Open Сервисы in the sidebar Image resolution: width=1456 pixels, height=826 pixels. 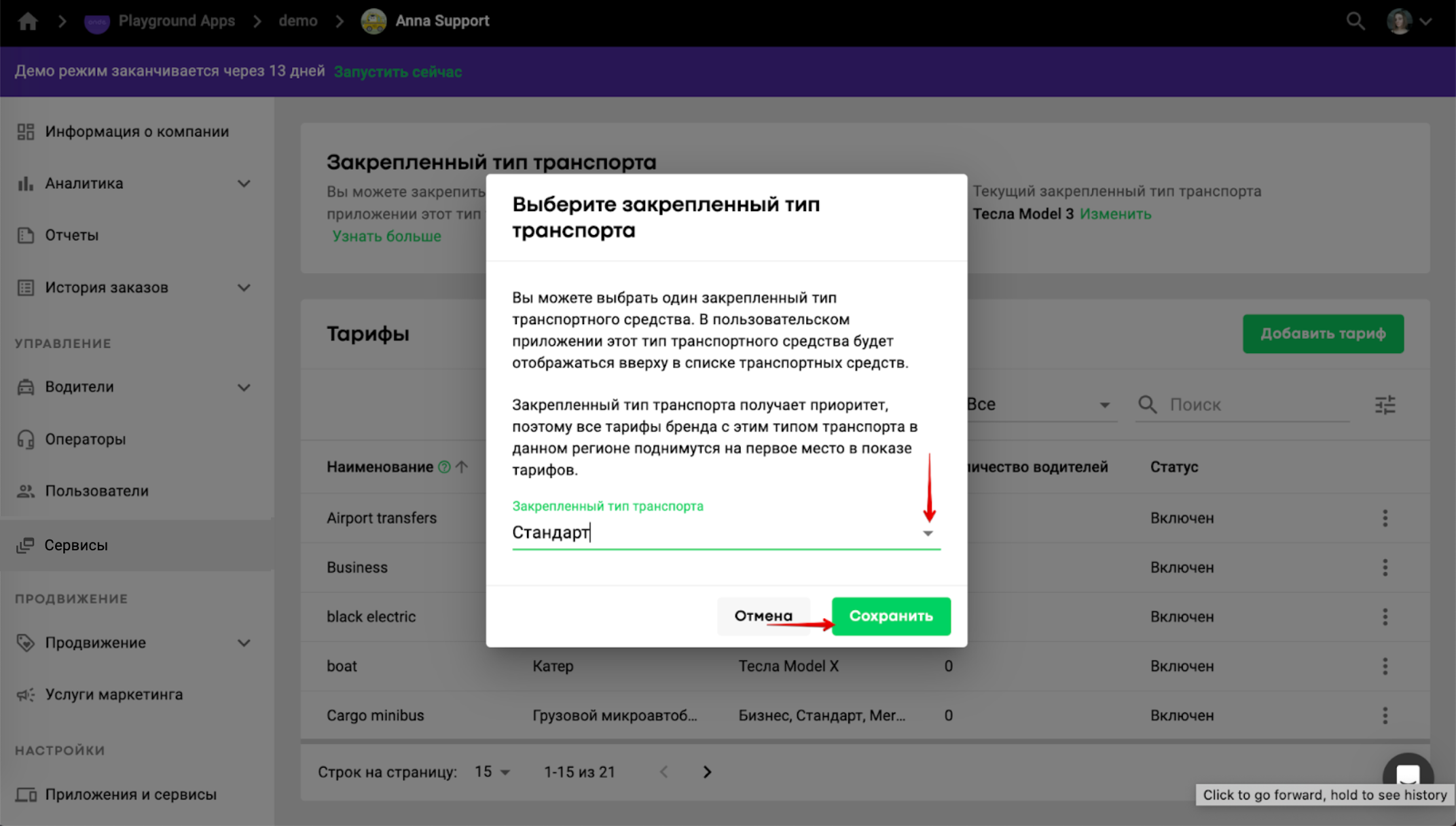point(76,545)
